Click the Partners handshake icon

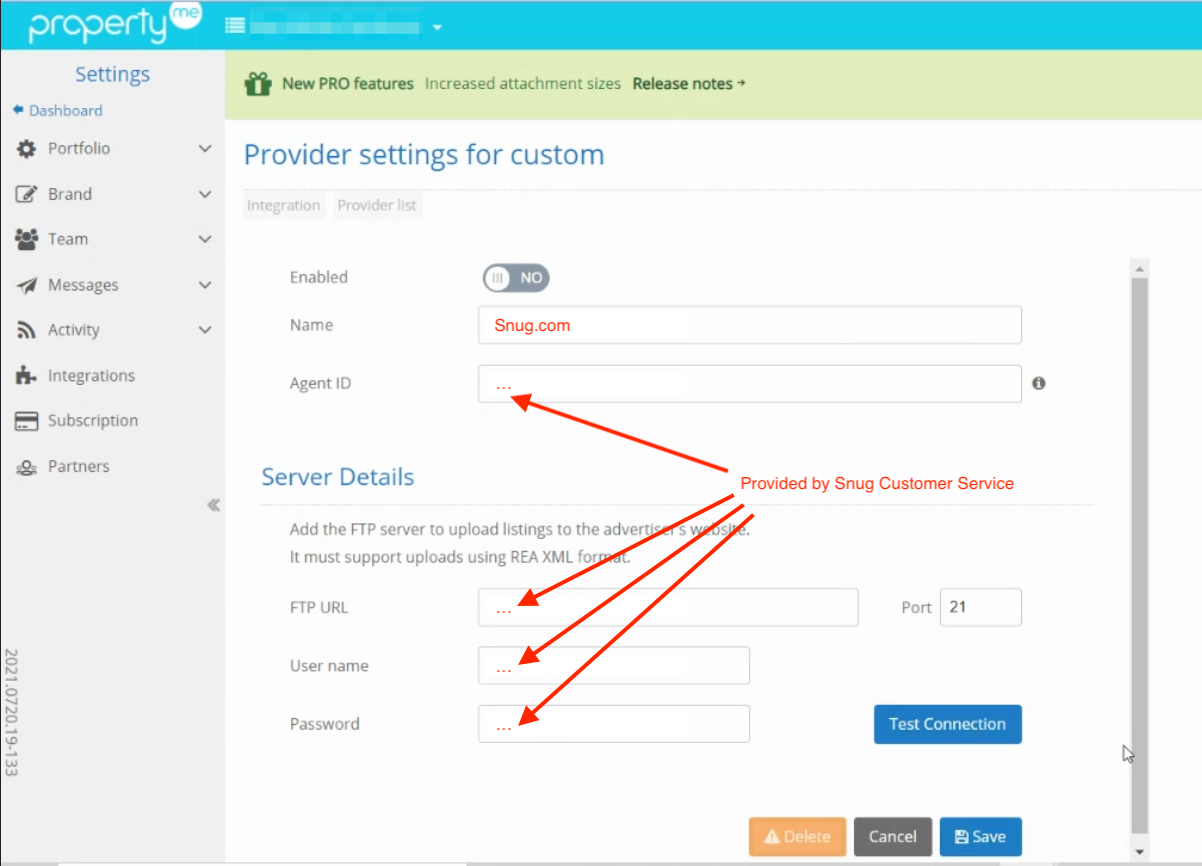(x=26, y=467)
